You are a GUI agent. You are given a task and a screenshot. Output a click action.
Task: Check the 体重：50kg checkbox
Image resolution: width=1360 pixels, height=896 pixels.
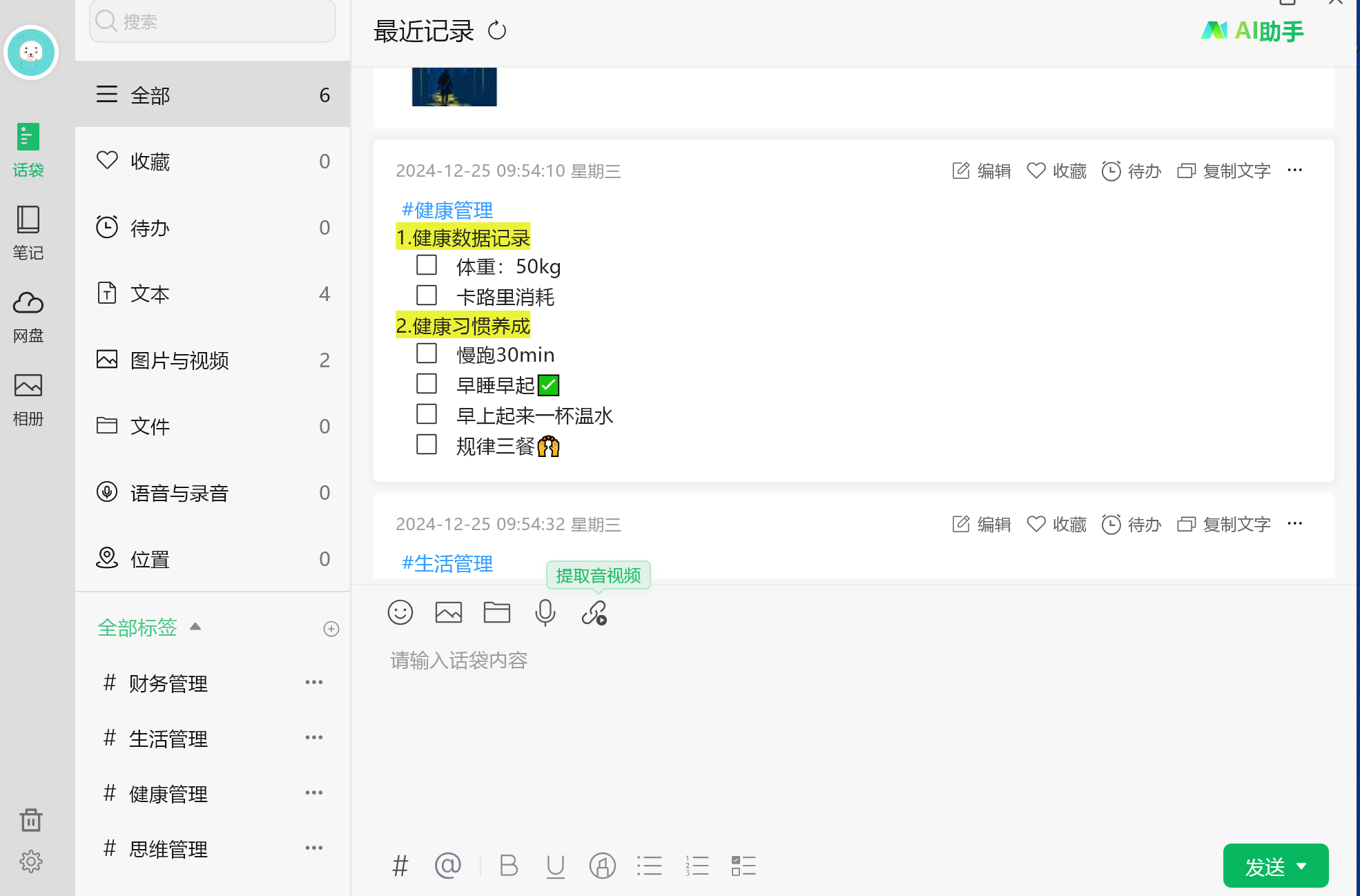[x=427, y=265]
